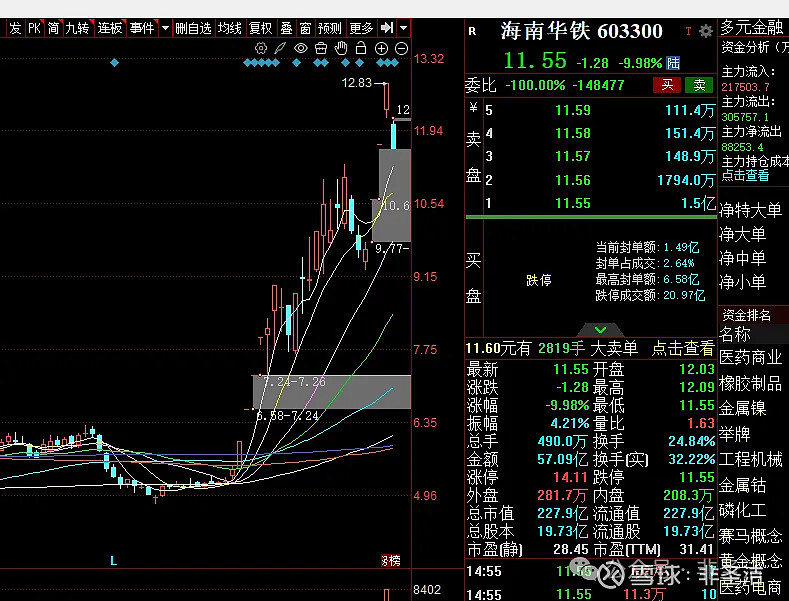Click the isolated blue diamond event marker
Screen dimensions: 789x601
[114, 63]
